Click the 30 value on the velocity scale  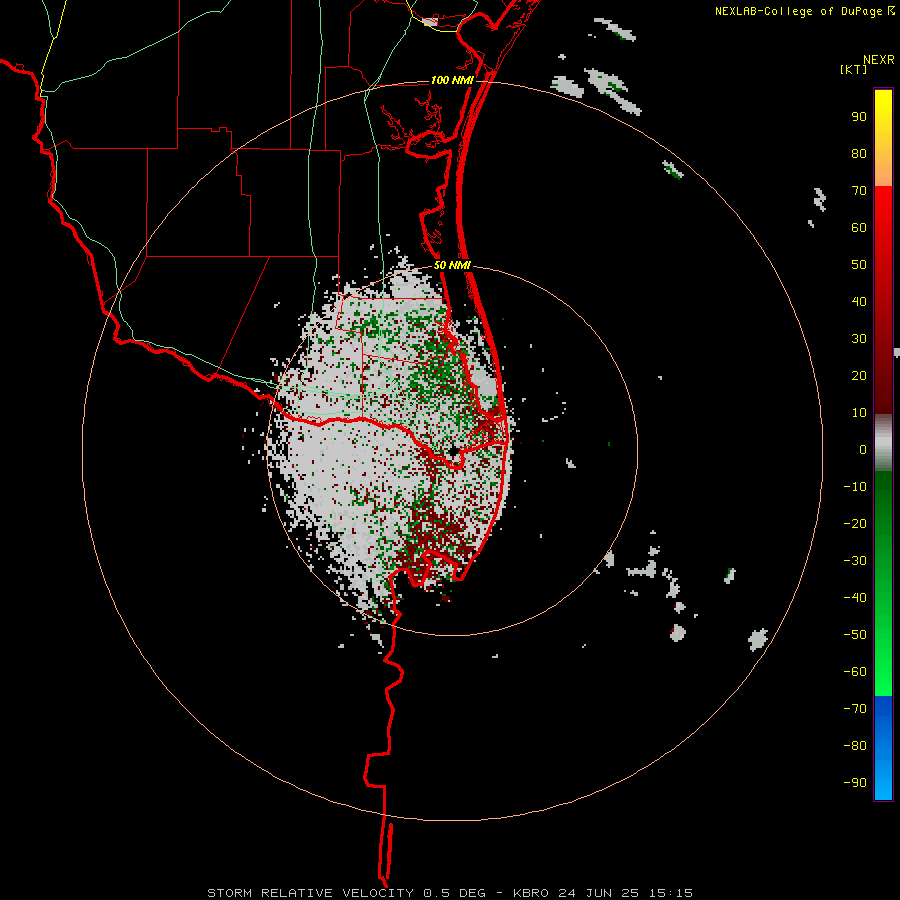click(859, 339)
